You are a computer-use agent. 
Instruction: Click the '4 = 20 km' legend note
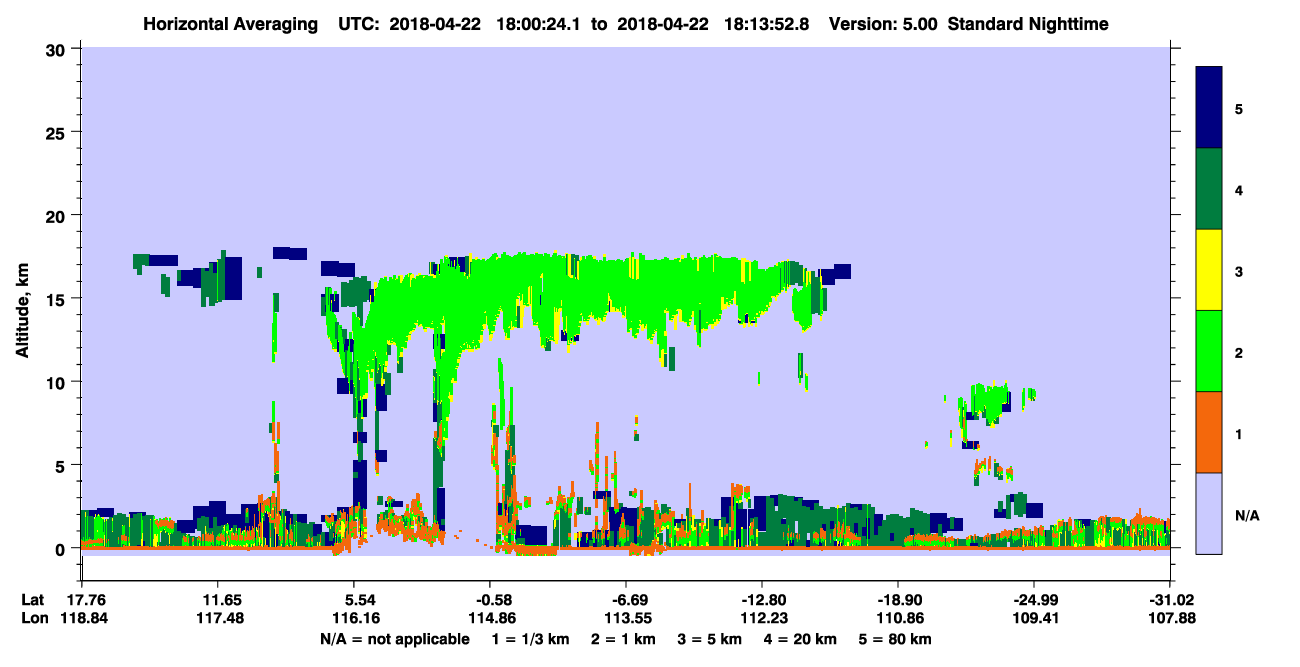click(x=802, y=639)
